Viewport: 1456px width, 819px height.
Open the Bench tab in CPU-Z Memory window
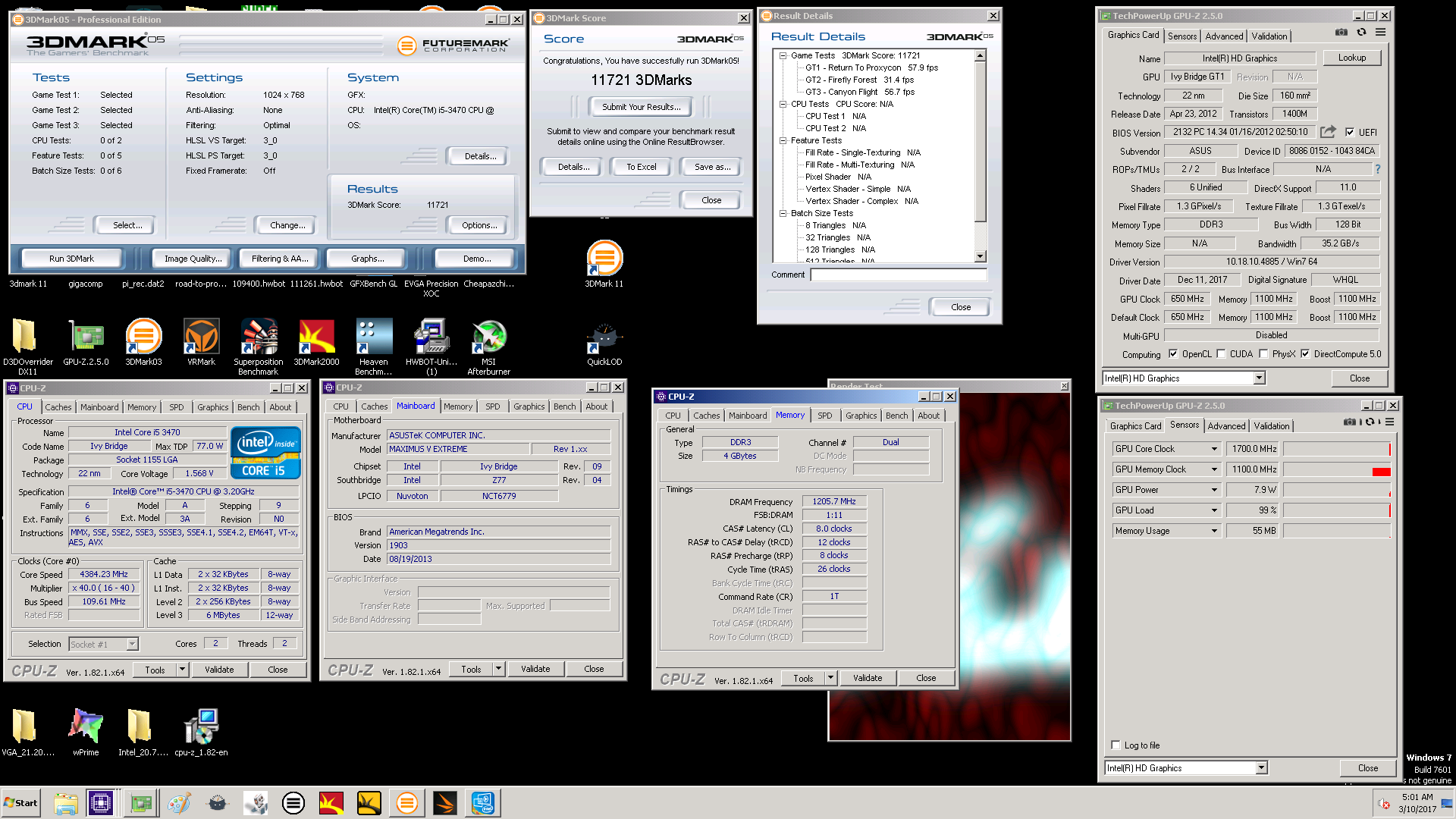point(896,416)
